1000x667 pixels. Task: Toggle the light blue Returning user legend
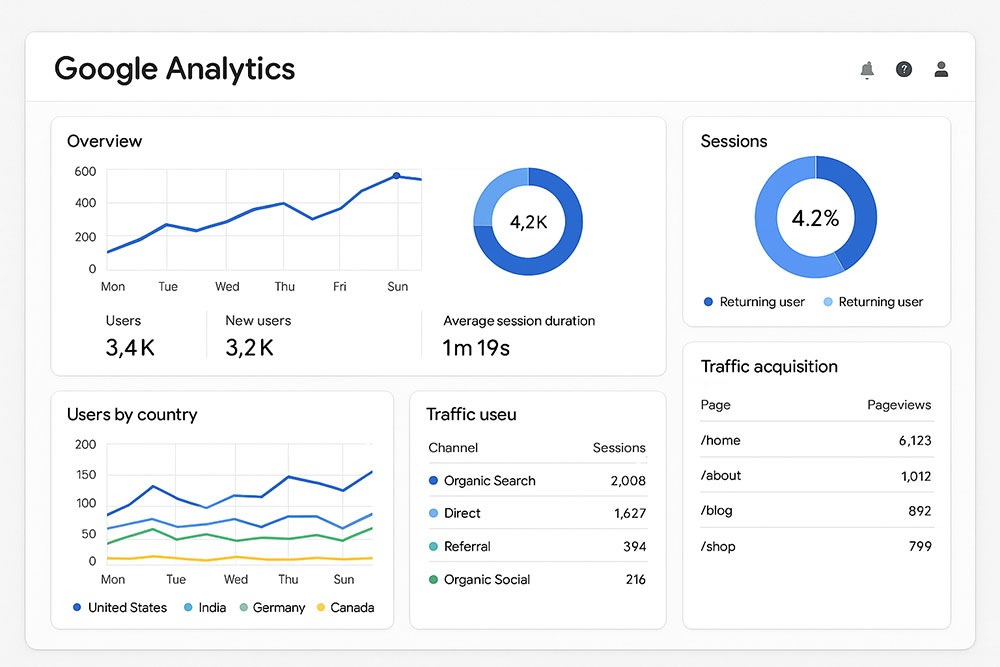872,302
